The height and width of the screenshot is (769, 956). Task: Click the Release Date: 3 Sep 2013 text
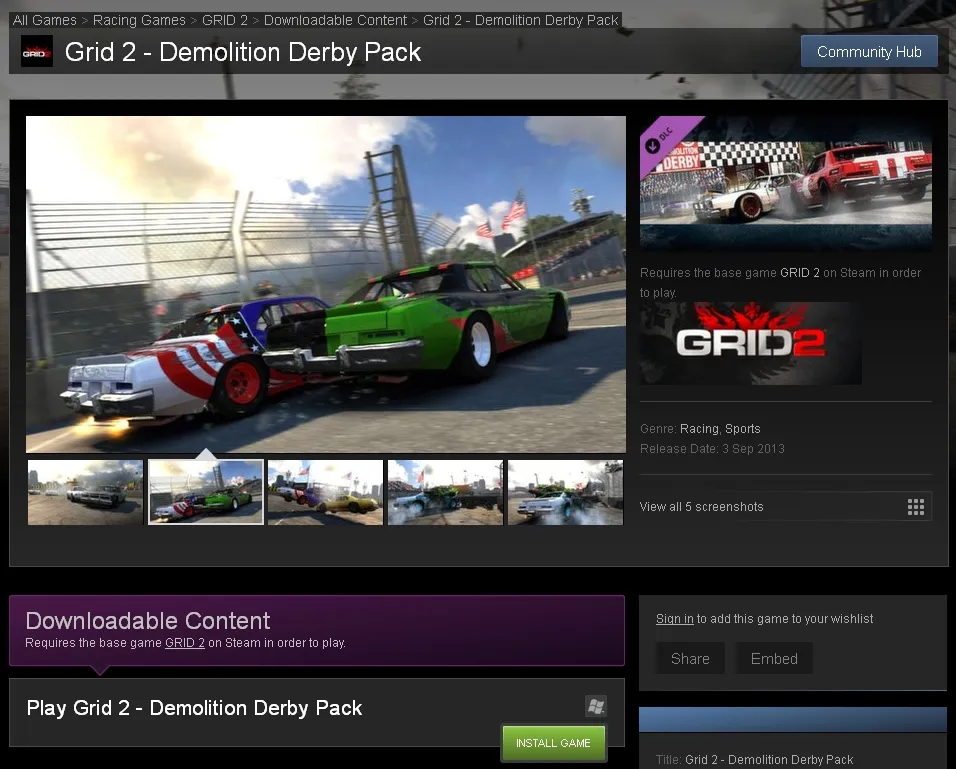pyautogui.click(x=712, y=449)
